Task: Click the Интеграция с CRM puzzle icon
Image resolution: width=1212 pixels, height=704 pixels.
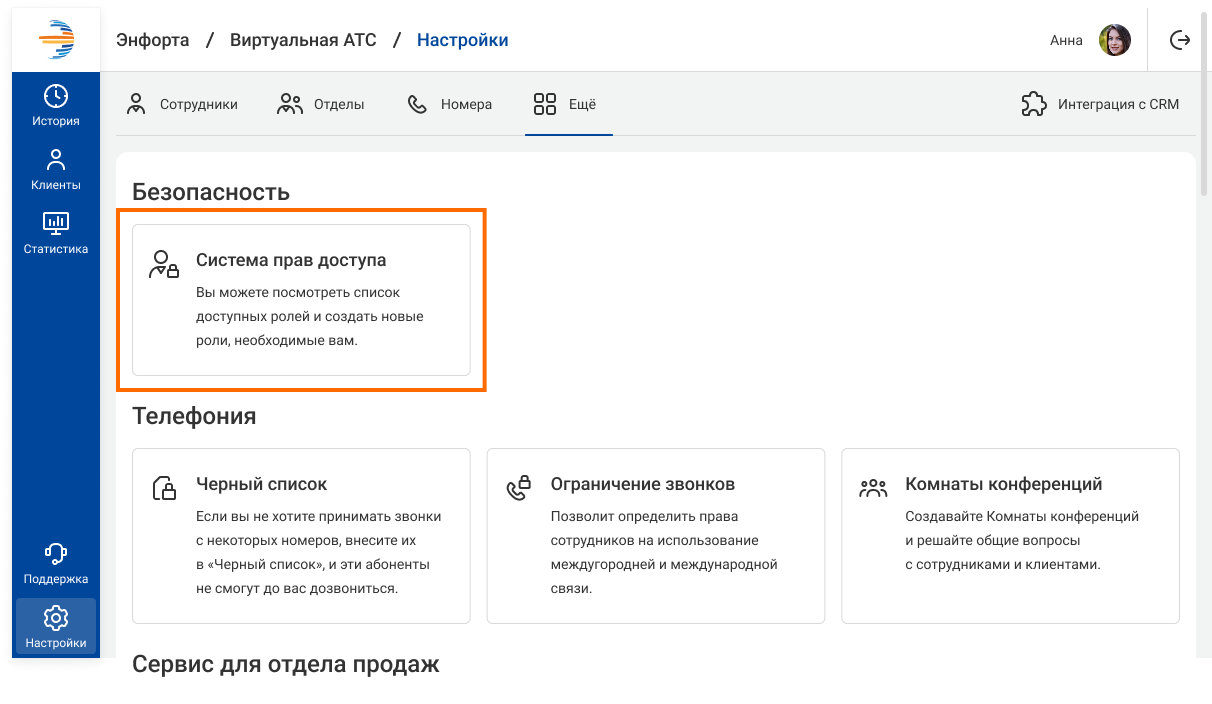Action: click(x=1033, y=104)
